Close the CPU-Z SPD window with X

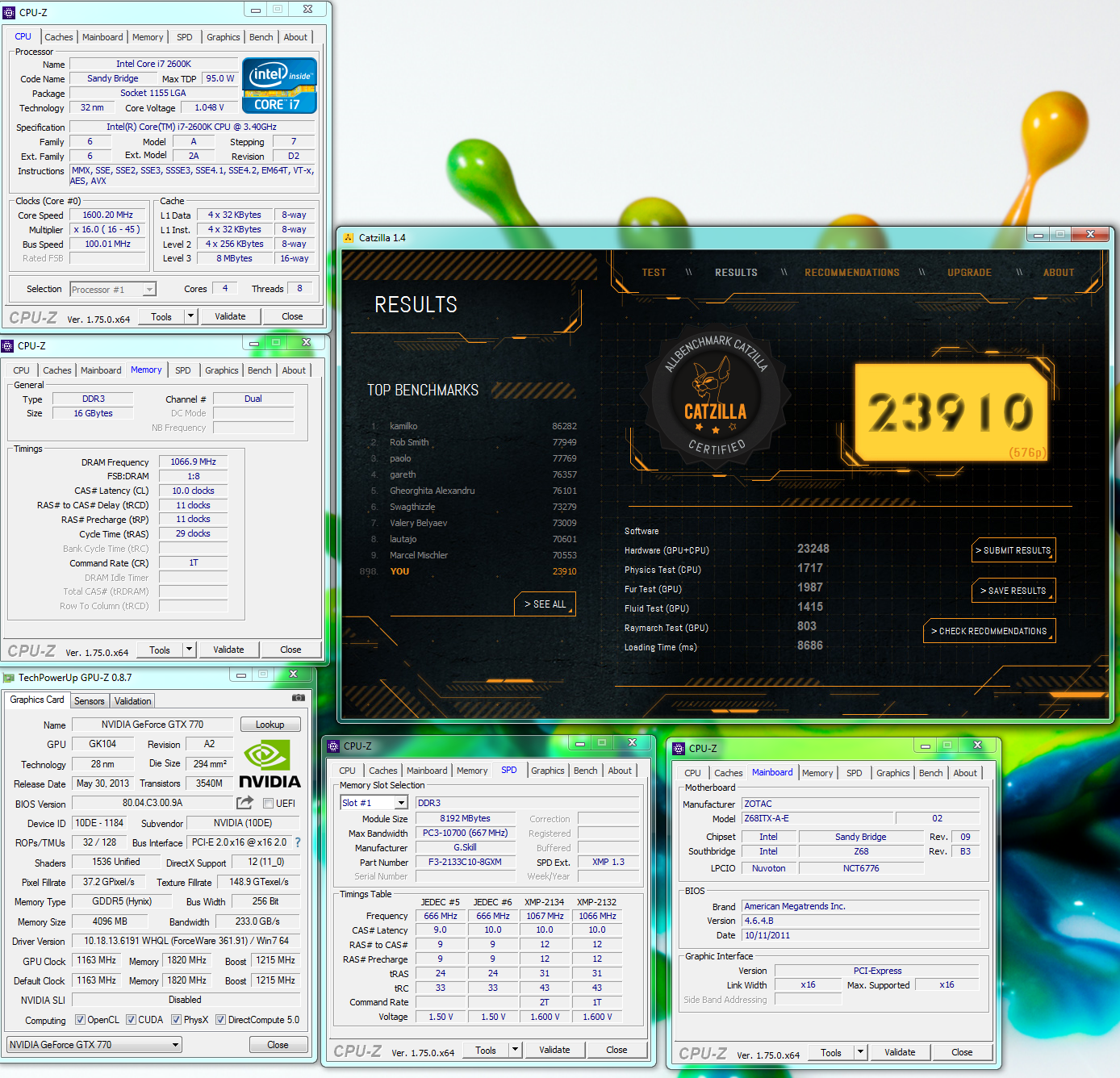pyautogui.click(x=632, y=743)
